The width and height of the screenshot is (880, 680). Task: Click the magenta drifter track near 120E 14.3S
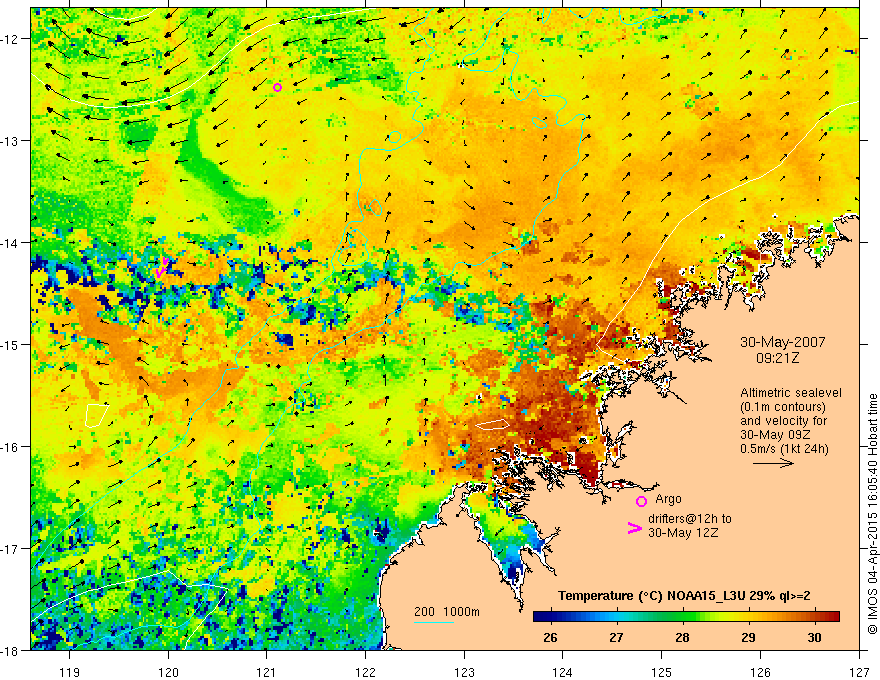pyautogui.click(x=162, y=268)
